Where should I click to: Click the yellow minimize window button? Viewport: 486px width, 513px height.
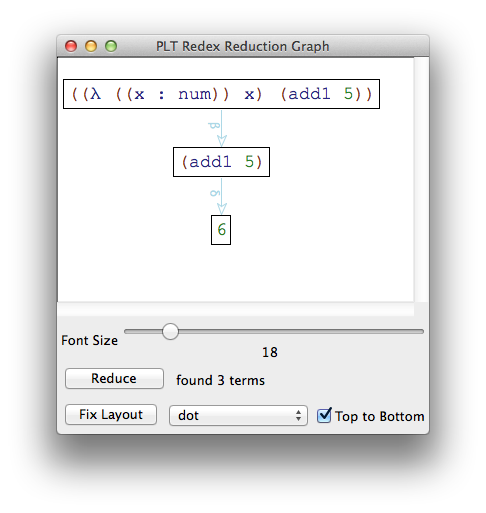91,46
